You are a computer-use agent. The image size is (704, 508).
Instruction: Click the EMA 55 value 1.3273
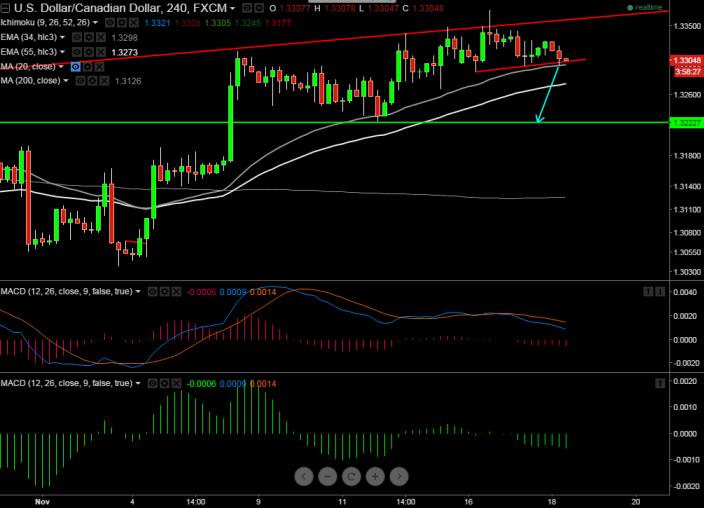tap(124, 53)
